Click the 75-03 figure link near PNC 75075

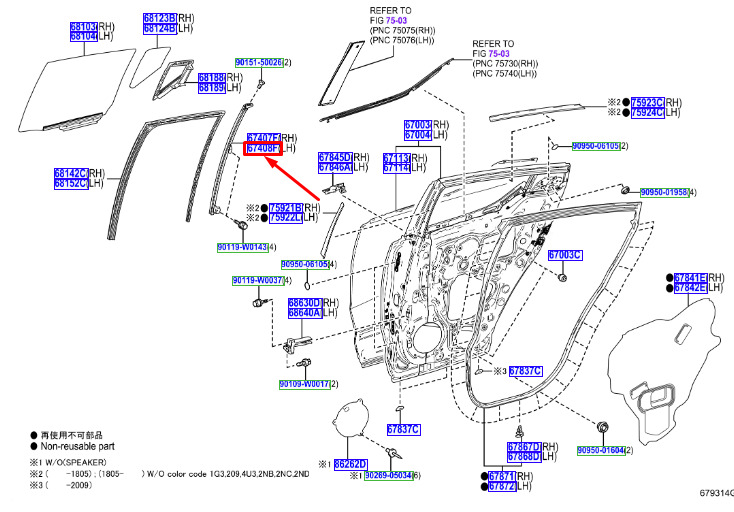point(396,20)
